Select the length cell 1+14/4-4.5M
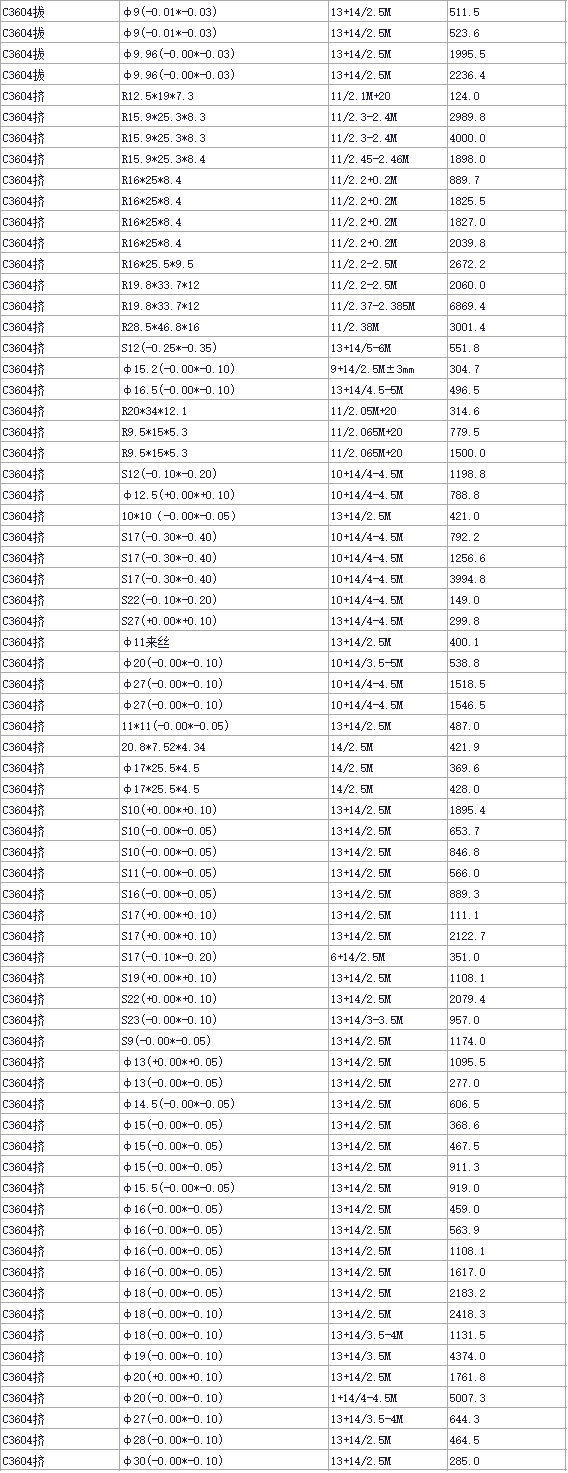This screenshot has height=1473, width=568. click(x=386, y=1398)
